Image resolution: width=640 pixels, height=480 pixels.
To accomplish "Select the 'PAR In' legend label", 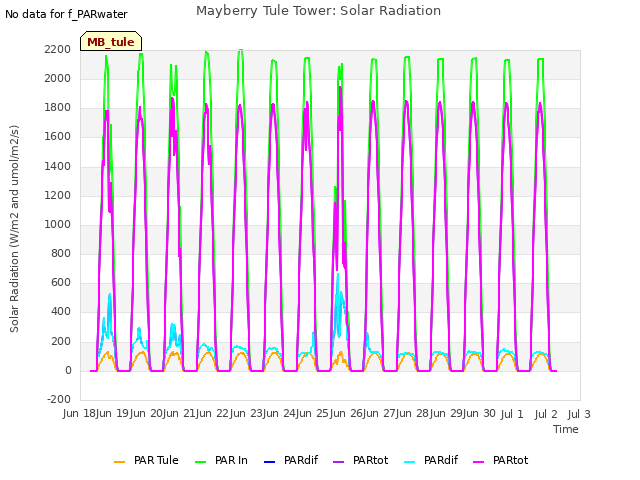I will click(x=231, y=460).
